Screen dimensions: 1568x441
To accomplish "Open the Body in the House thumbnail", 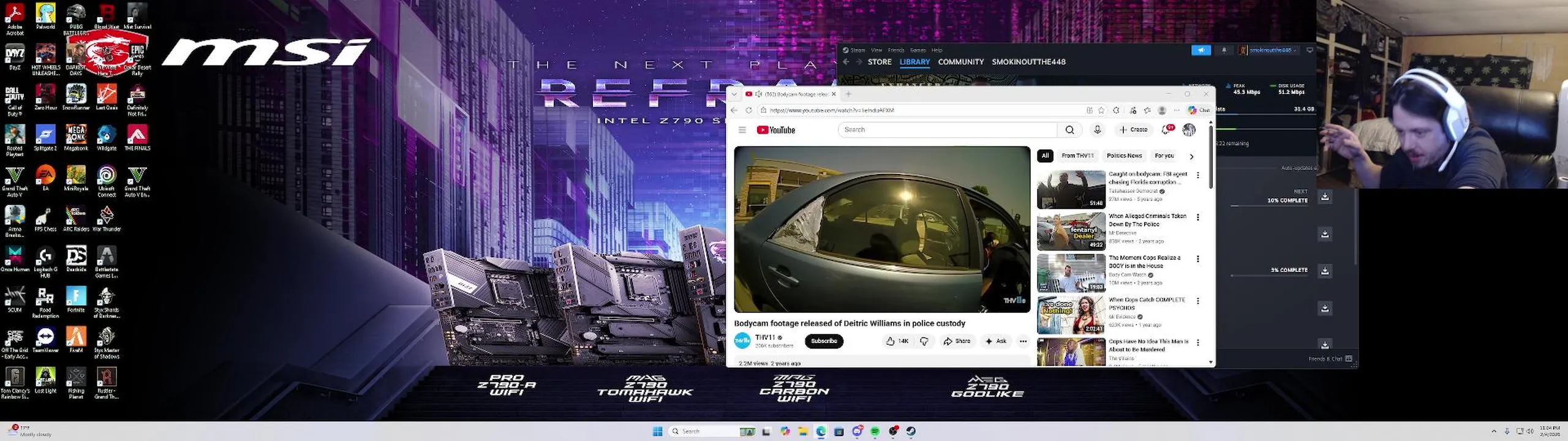I will tap(1071, 273).
